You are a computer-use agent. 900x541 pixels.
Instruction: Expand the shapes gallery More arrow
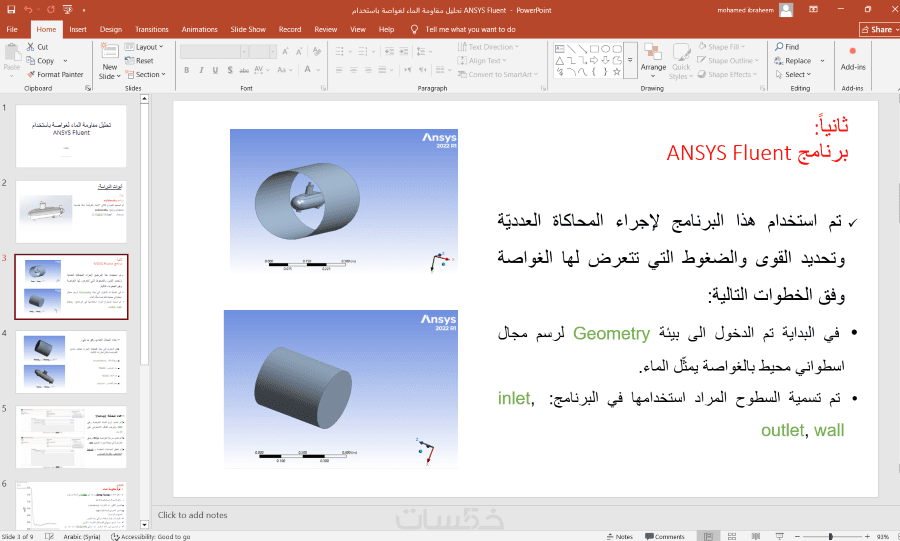click(x=630, y=60)
